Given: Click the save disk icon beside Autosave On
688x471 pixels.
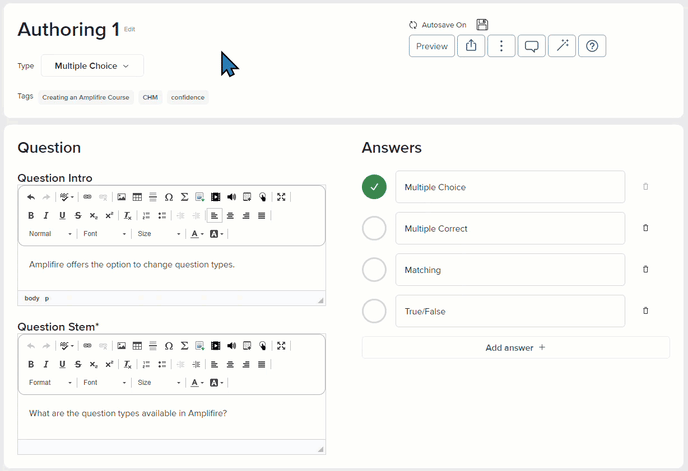Looking at the screenshot, I should pyautogui.click(x=482, y=25).
